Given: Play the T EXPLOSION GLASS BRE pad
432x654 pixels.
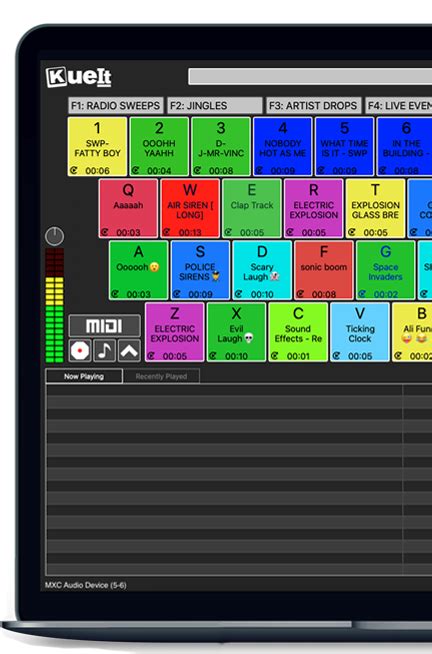Looking at the screenshot, I should point(375,208).
